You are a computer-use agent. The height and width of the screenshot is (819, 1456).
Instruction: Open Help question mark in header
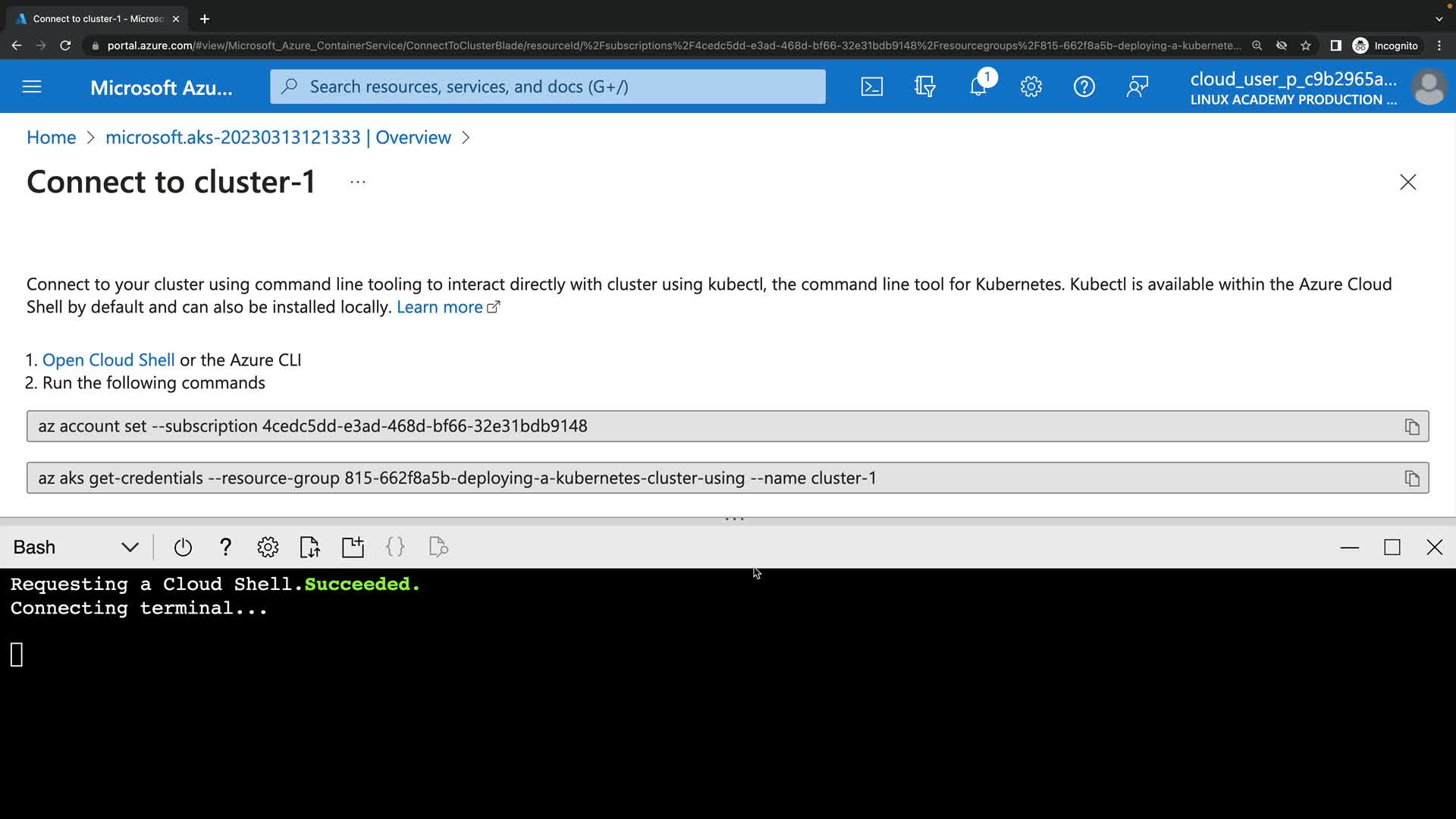[x=1084, y=86]
